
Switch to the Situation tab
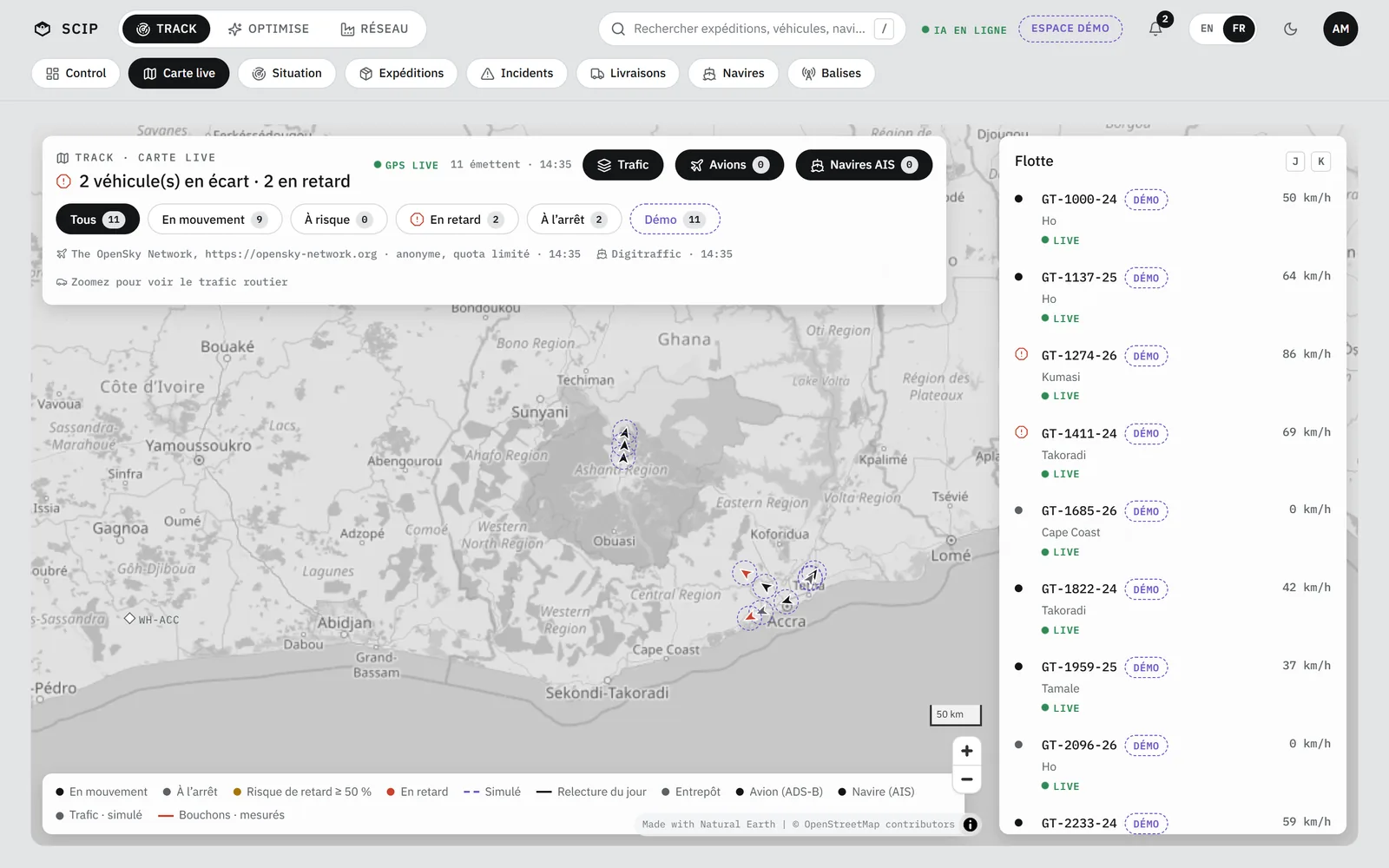pos(286,73)
